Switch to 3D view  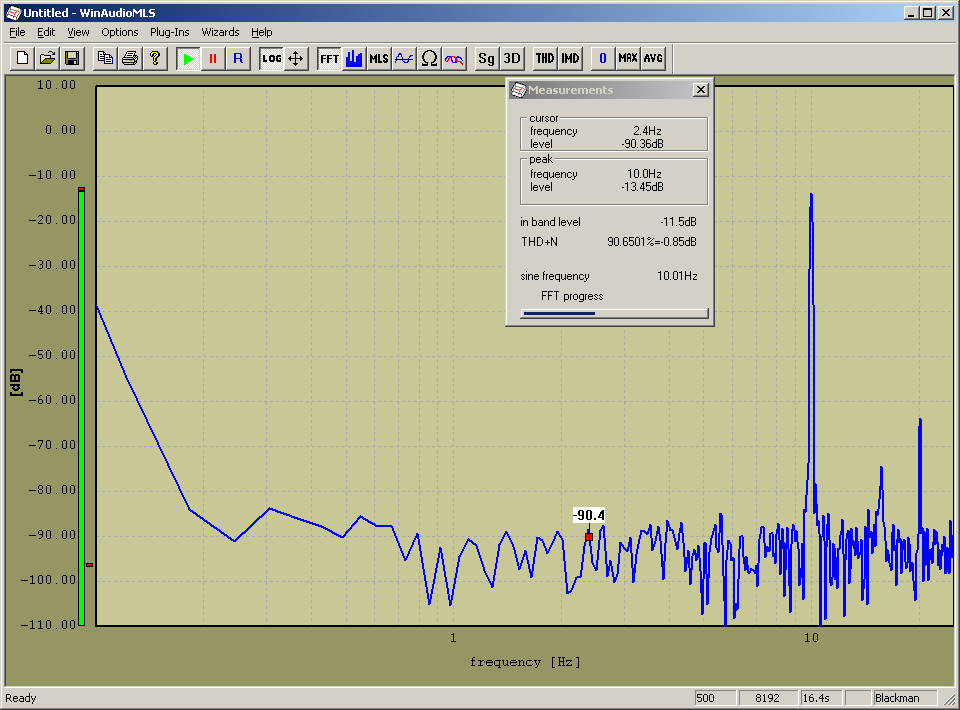(512, 58)
